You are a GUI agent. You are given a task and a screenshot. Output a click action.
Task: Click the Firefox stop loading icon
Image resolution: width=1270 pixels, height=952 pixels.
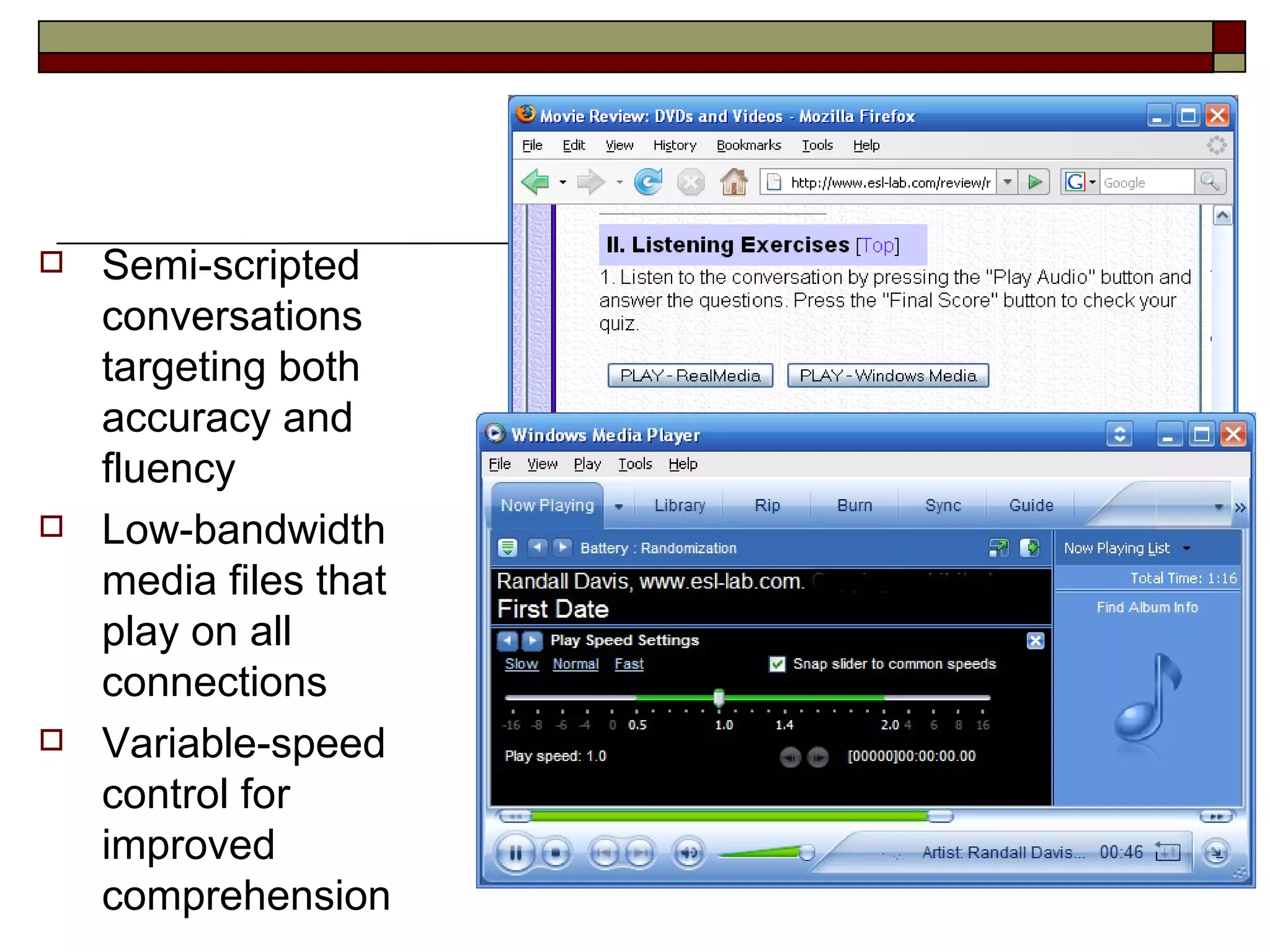coord(691,182)
